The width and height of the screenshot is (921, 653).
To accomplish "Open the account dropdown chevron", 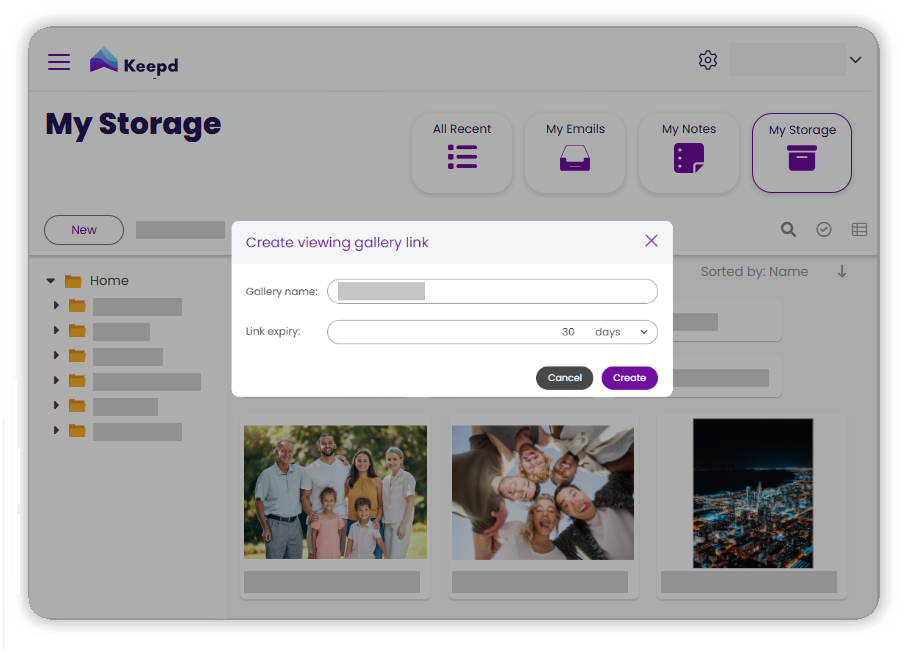I will [x=855, y=60].
